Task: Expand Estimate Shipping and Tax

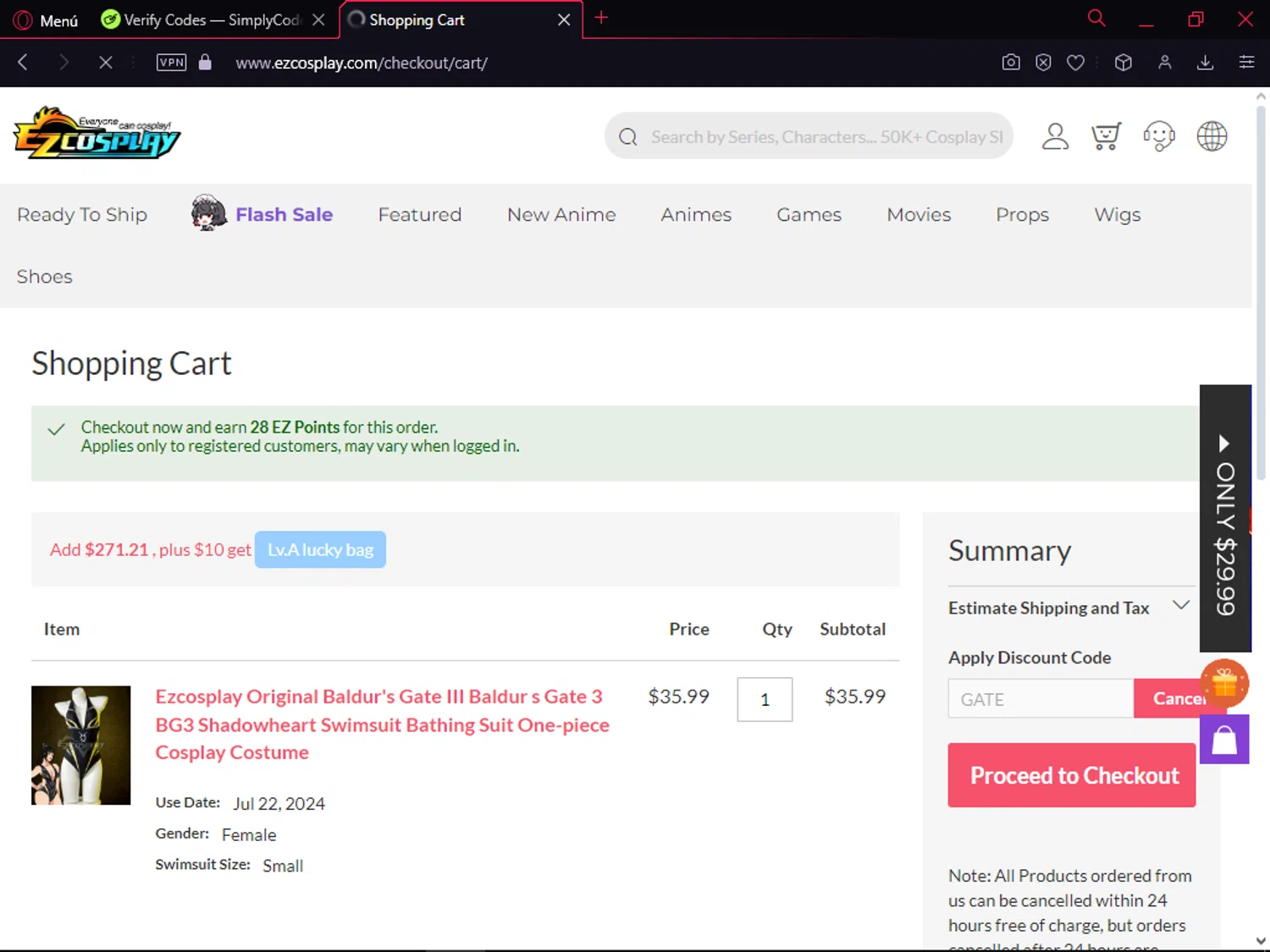Action: 1070,608
